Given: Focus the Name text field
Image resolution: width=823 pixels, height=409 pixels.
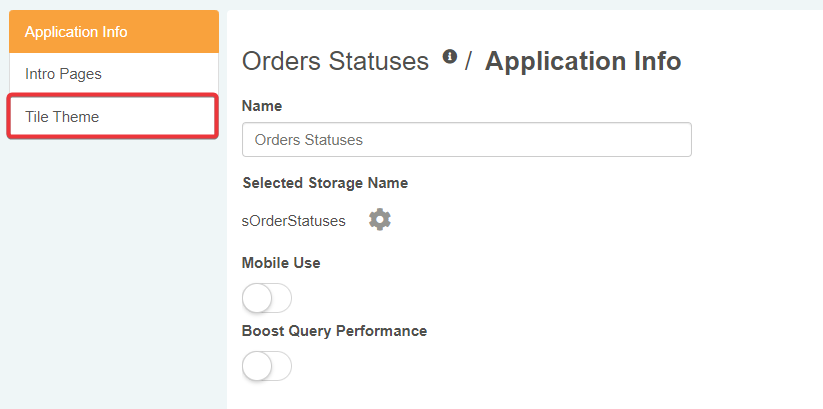Looking at the screenshot, I should tap(466, 140).
